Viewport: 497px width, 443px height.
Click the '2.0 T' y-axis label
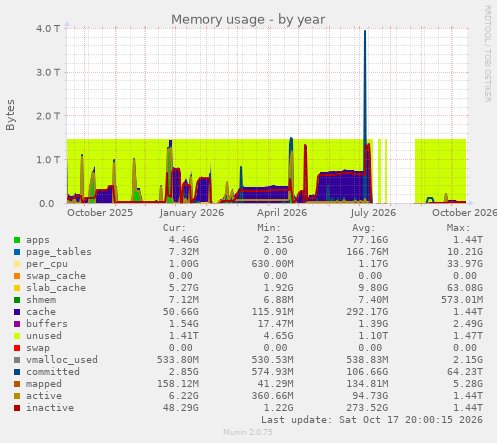tap(48, 116)
